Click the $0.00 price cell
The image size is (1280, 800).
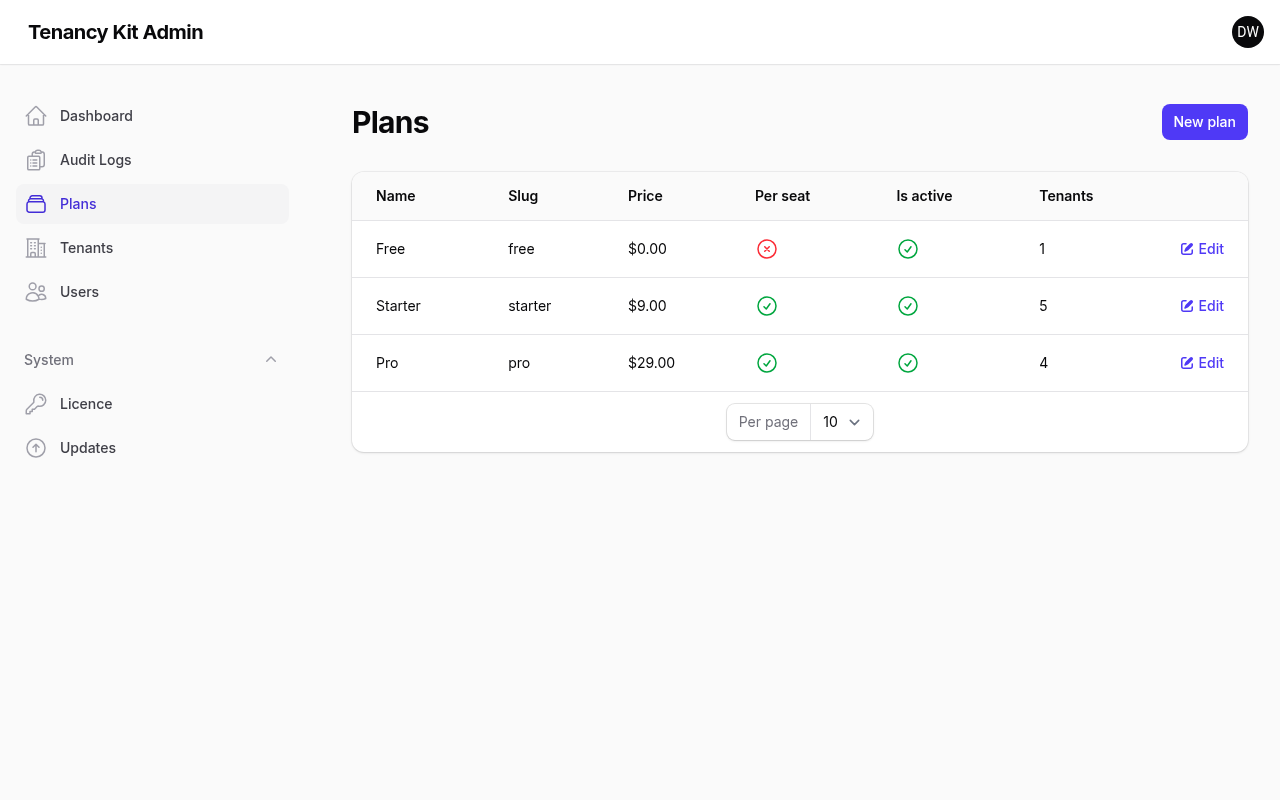click(647, 249)
